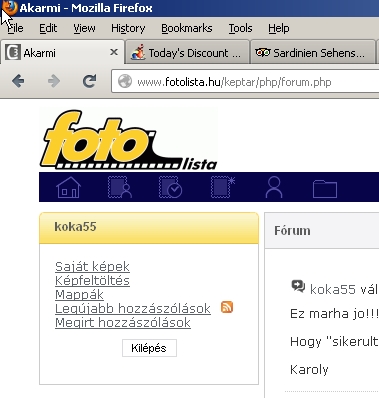Open the History menu
This screenshot has height=398, width=379.
[x=128, y=28]
